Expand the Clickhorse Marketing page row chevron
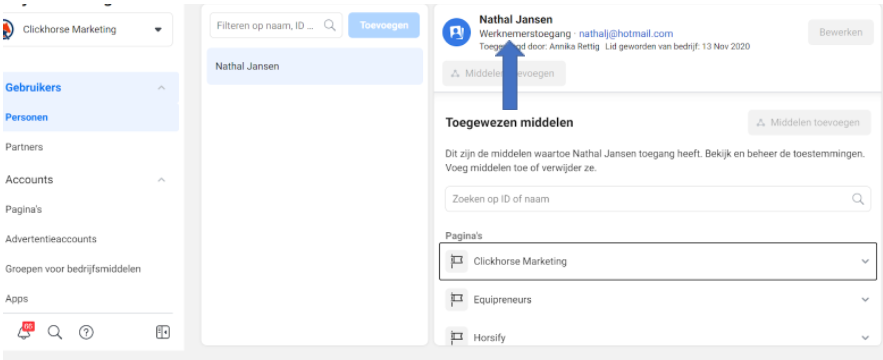Image resolution: width=883 pixels, height=360 pixels. (x=866, y=261)
